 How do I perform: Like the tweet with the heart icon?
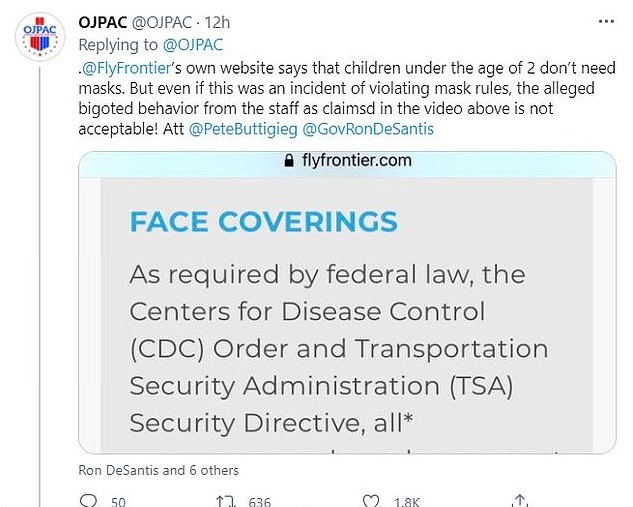coord(372,501)
